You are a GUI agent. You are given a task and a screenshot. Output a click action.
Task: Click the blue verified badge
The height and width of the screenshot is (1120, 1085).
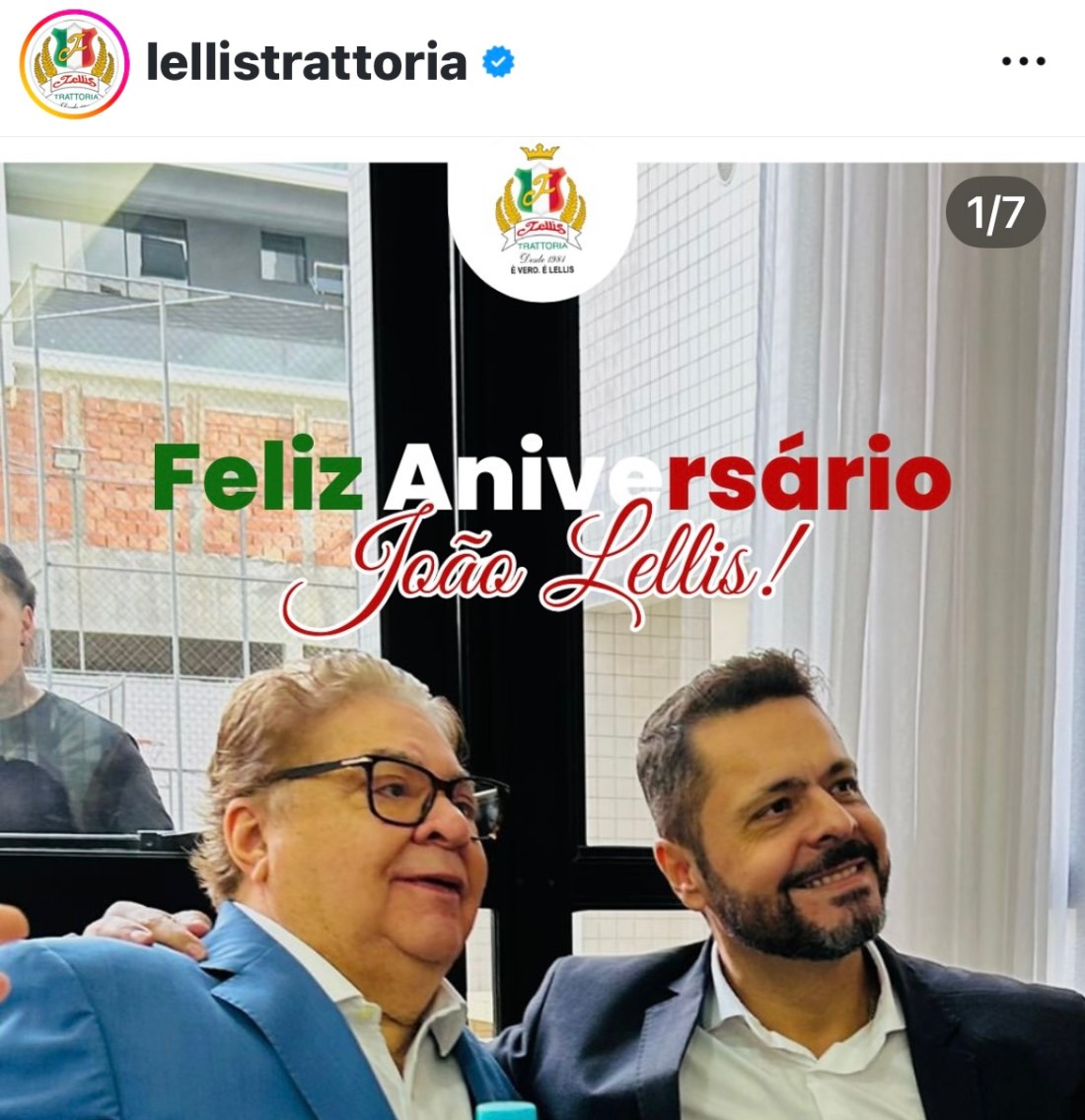498,62
